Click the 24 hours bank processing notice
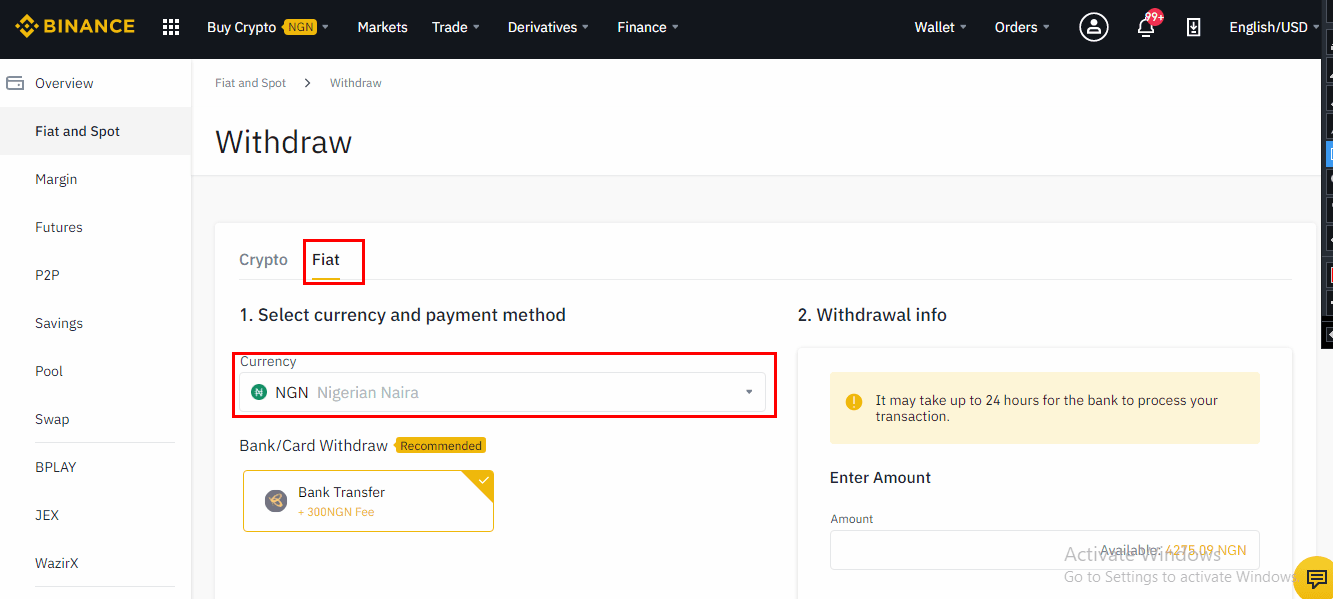The width and height of the screenshot is (1333, 599). click(1045, 408)
